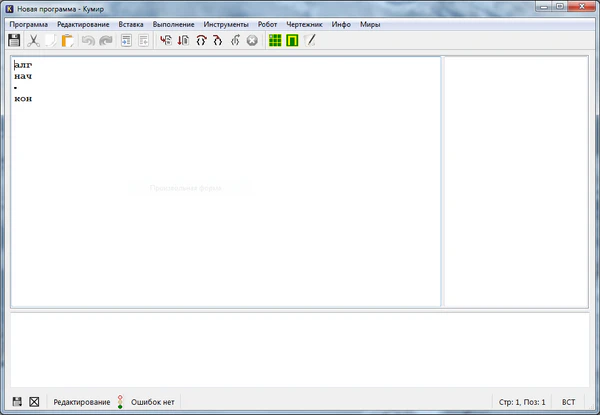Screen dimensions: 600x415
Task: Click the Redo arrow icon
Action: click(x=105, y=41)
